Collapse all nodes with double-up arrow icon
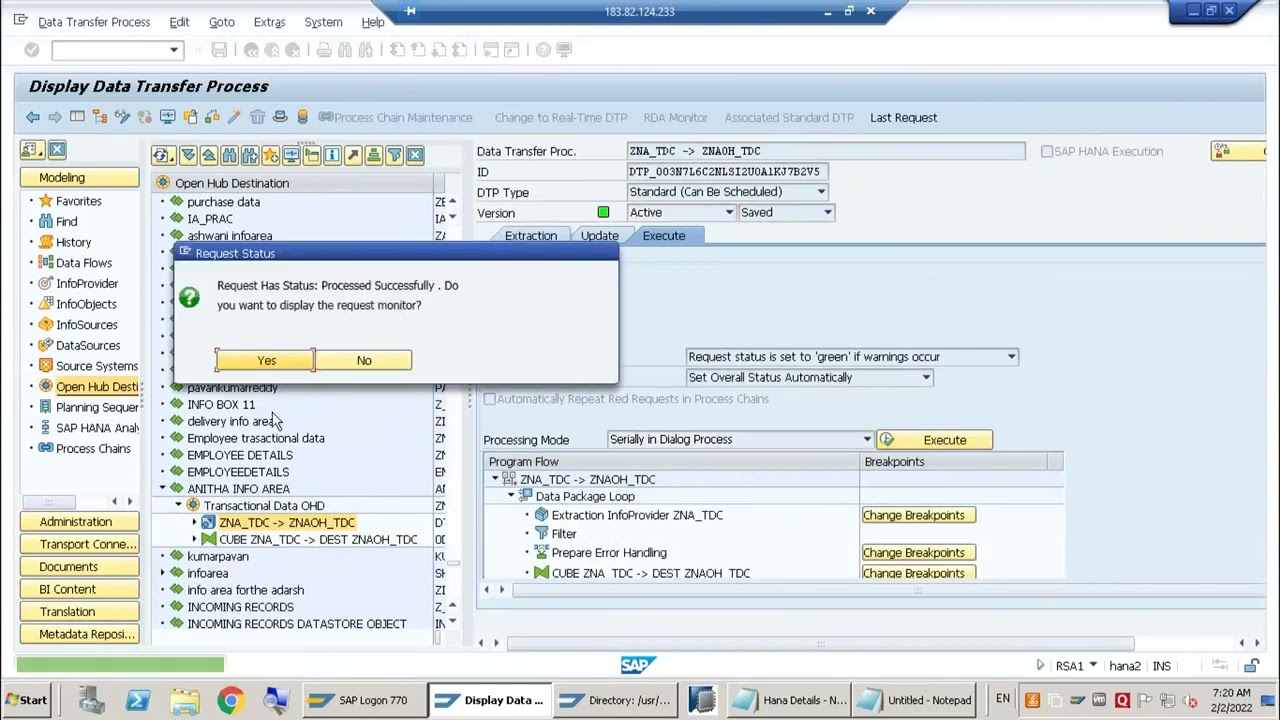Image resolution: width=1280 pixels, height=720 pixels. pyautogui.click(x=208, y=155)
